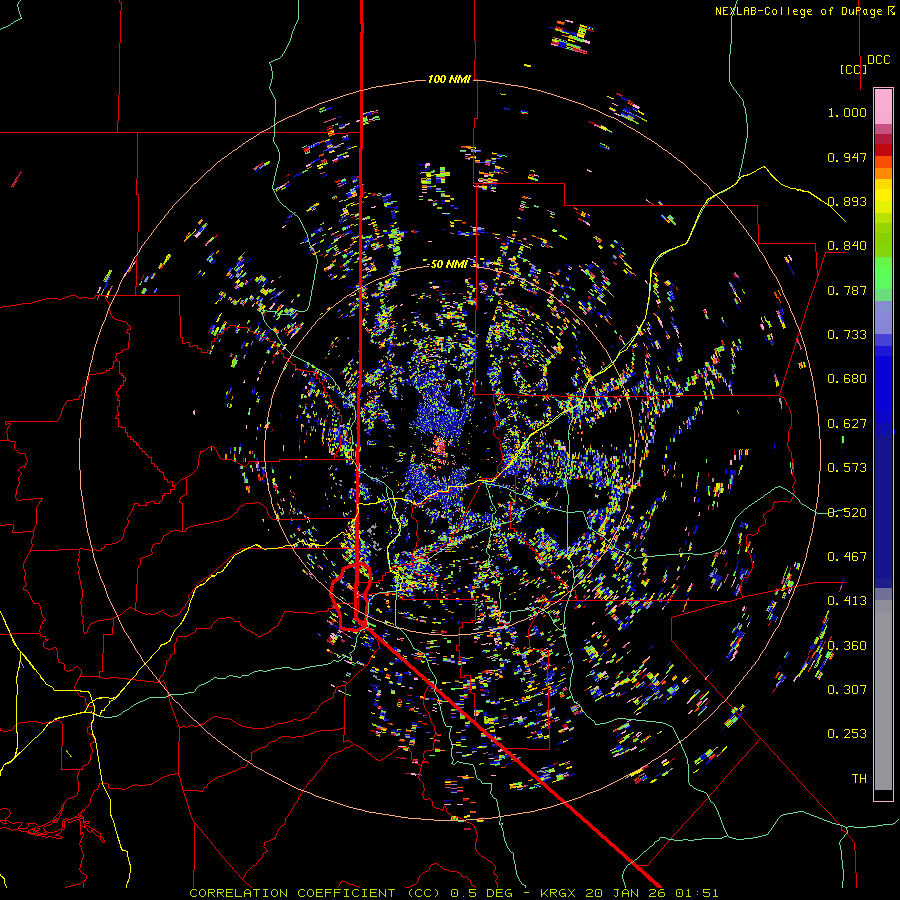This screenshot has width=900, height=900.
Task: Click the KRGX station identifier in the caption
Action: tap(559, 893)
